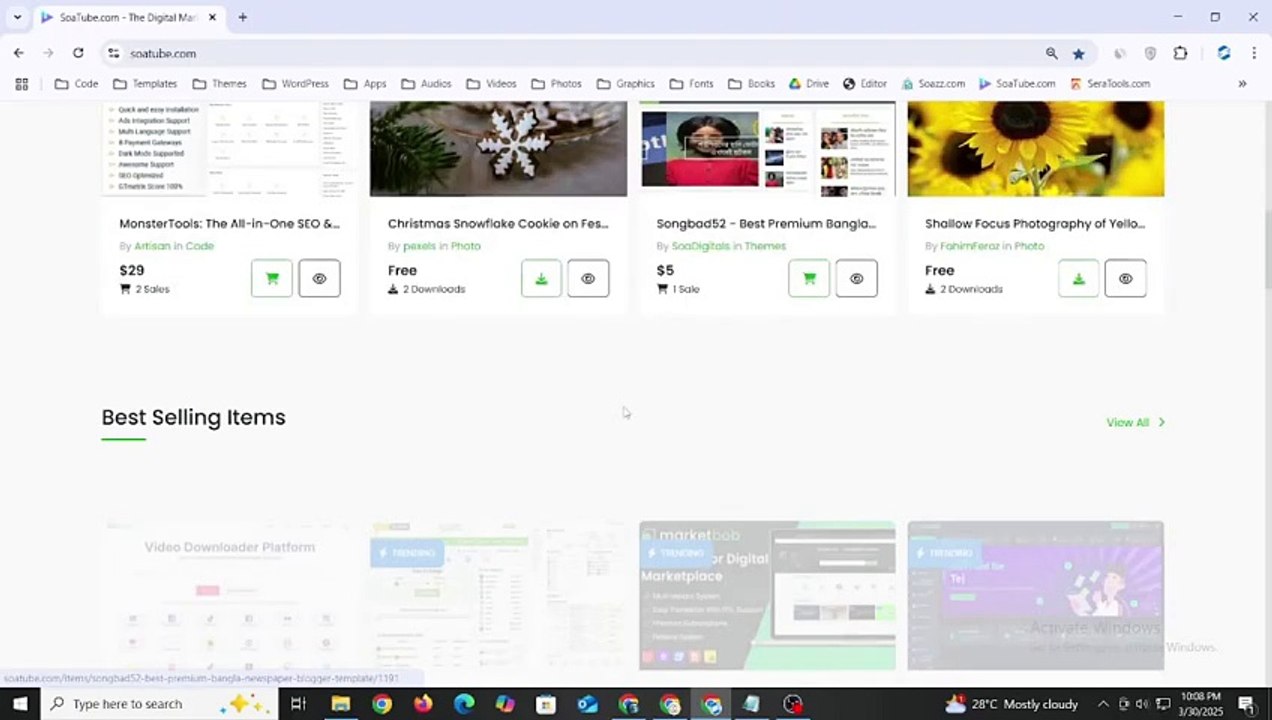The width and height of the screenshot is (1272, 720).
Task: Download the Shallow Focus sunflower photo
Action: point(1078,279)
